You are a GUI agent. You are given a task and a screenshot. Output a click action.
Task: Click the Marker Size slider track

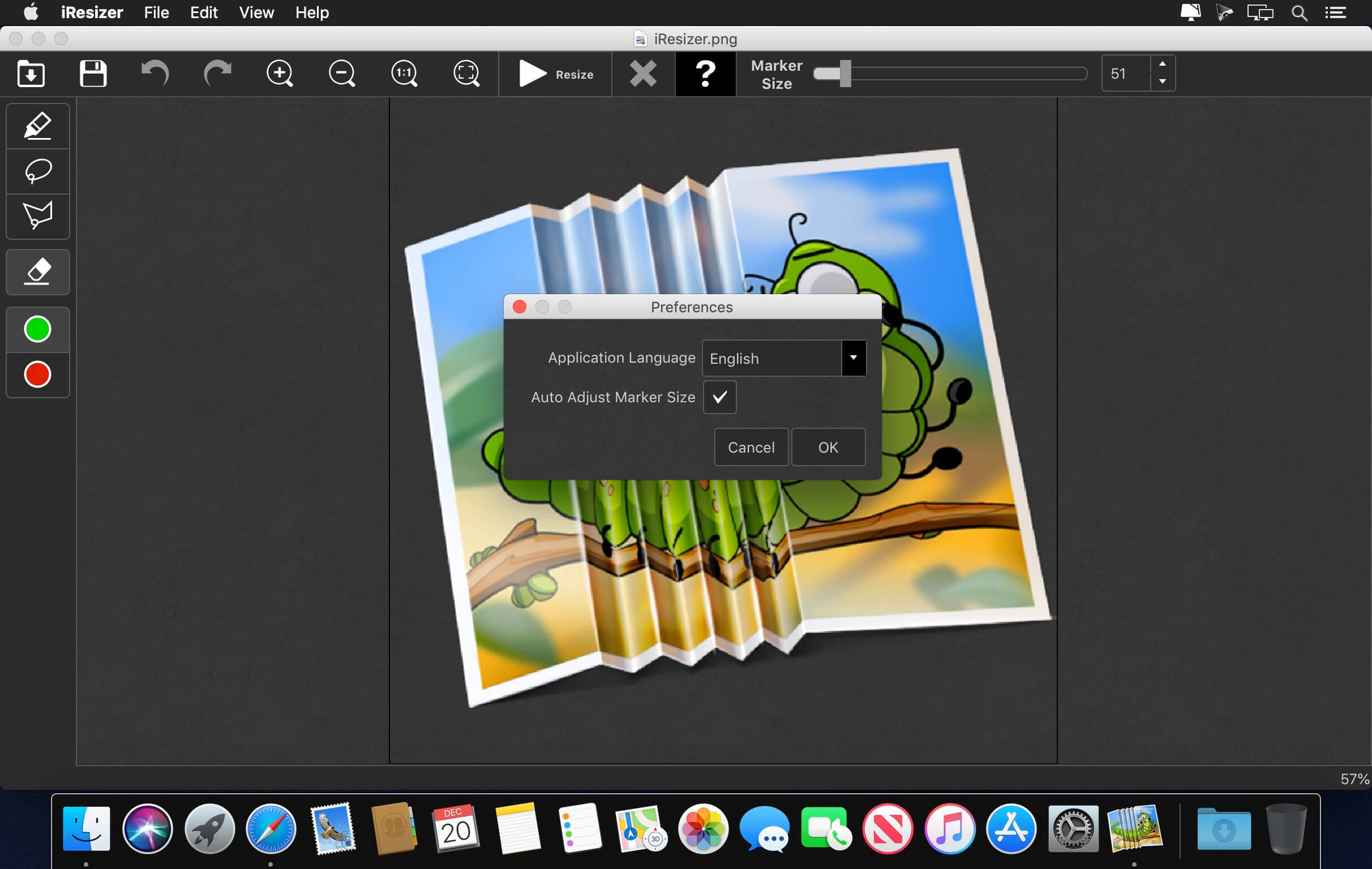click(950, 74)
